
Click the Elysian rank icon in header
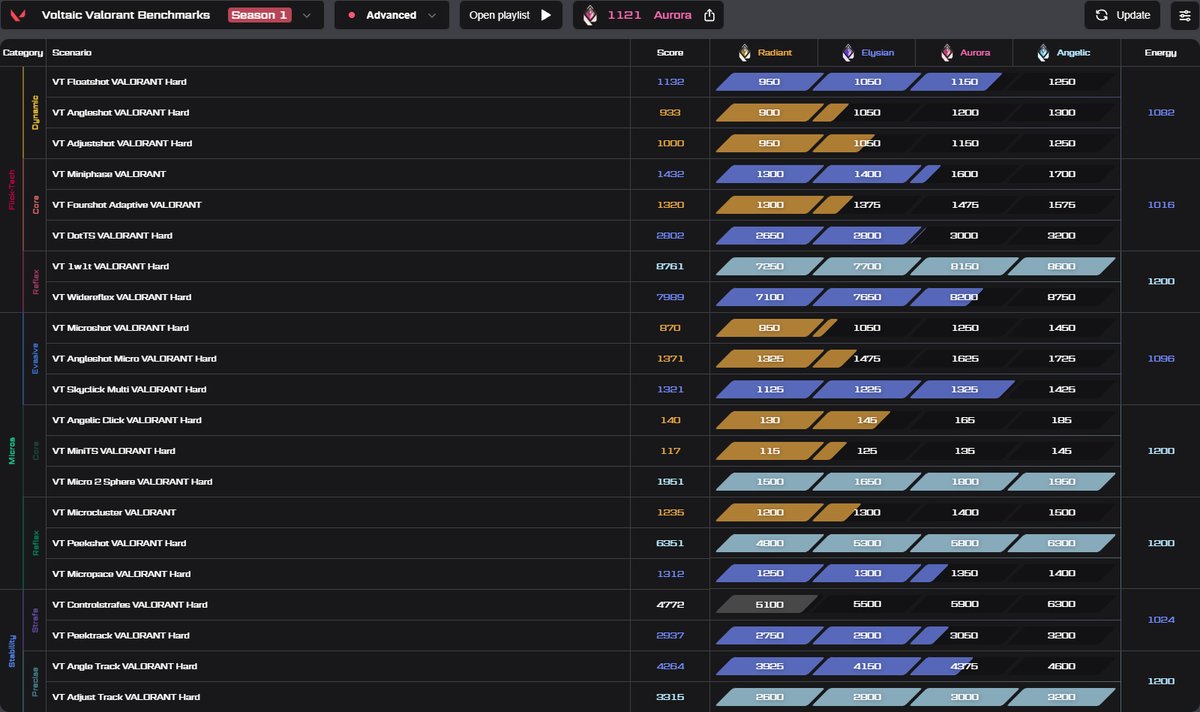click(848, 53)
